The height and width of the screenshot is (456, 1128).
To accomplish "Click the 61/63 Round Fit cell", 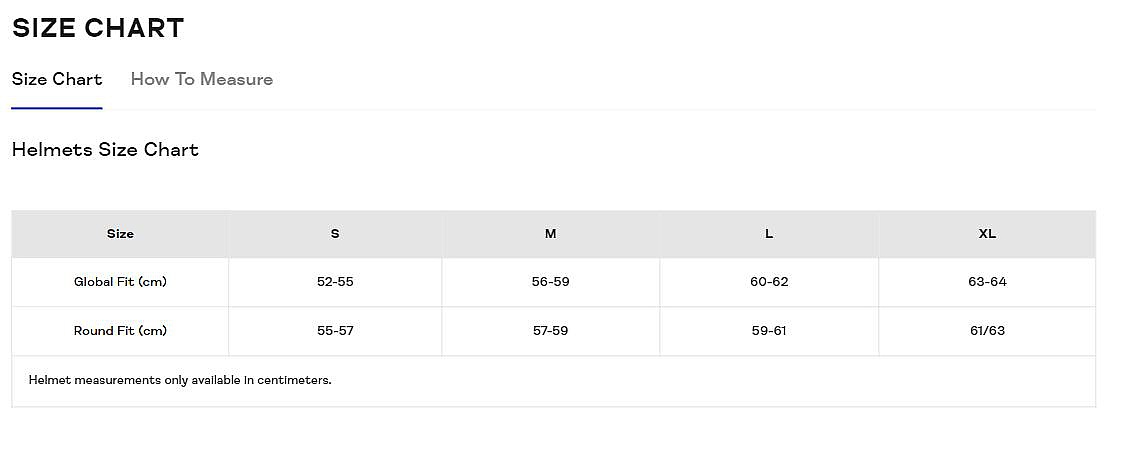I will [x=987, y=331].
